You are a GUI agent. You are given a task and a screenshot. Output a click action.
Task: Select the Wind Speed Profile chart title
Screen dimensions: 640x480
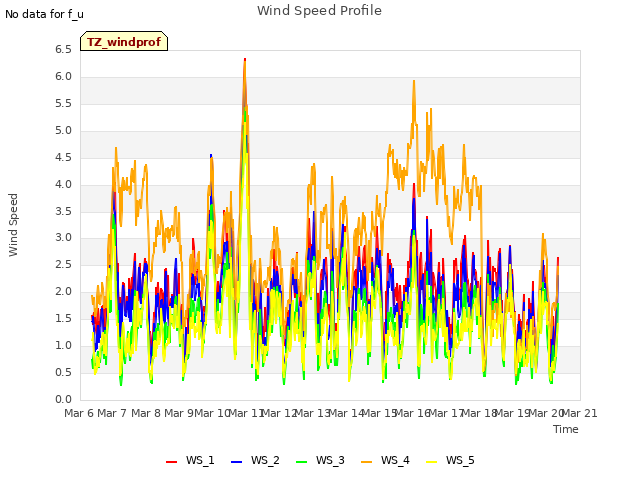(319, 11)
